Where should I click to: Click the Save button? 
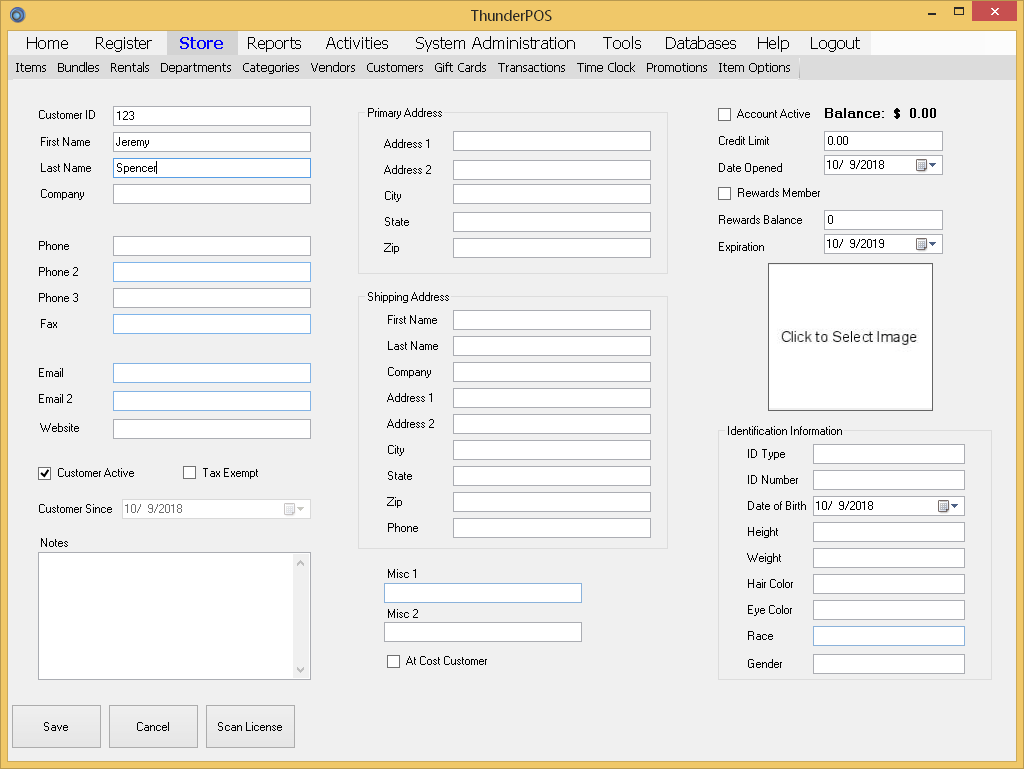pyautogui.click(x=56, y=727)
